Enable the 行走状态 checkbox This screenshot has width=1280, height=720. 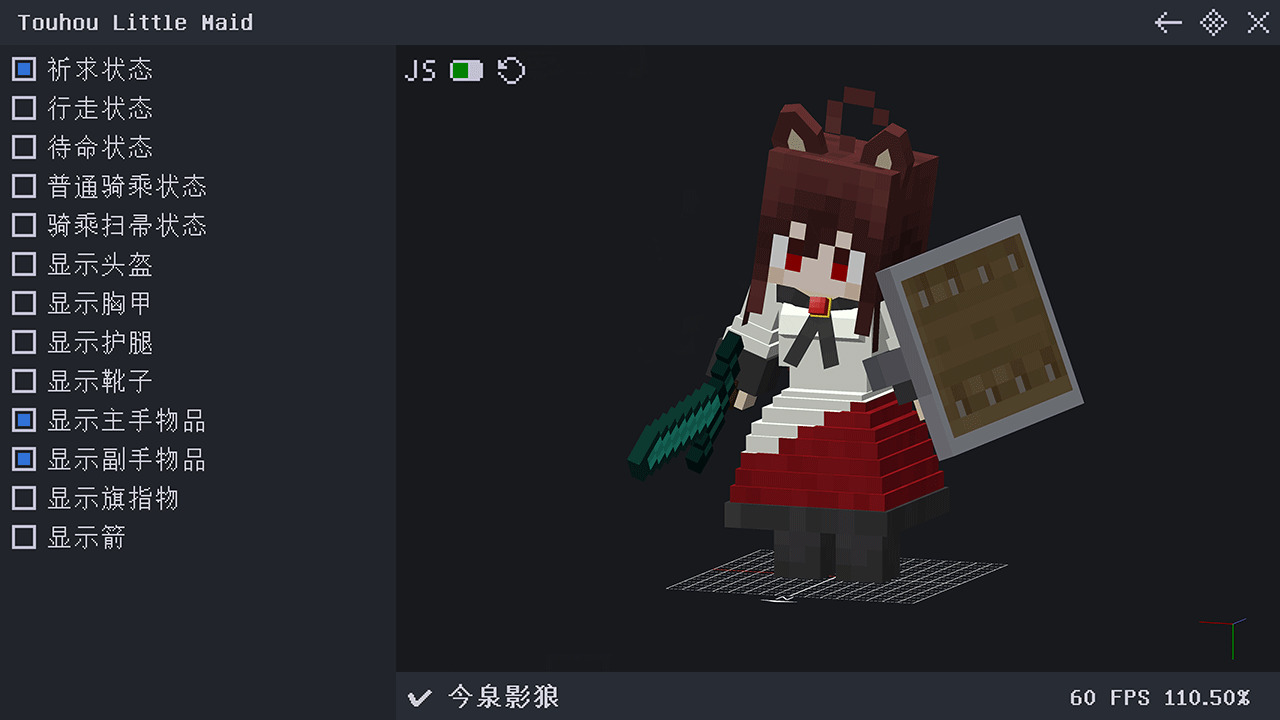(24, 108)
